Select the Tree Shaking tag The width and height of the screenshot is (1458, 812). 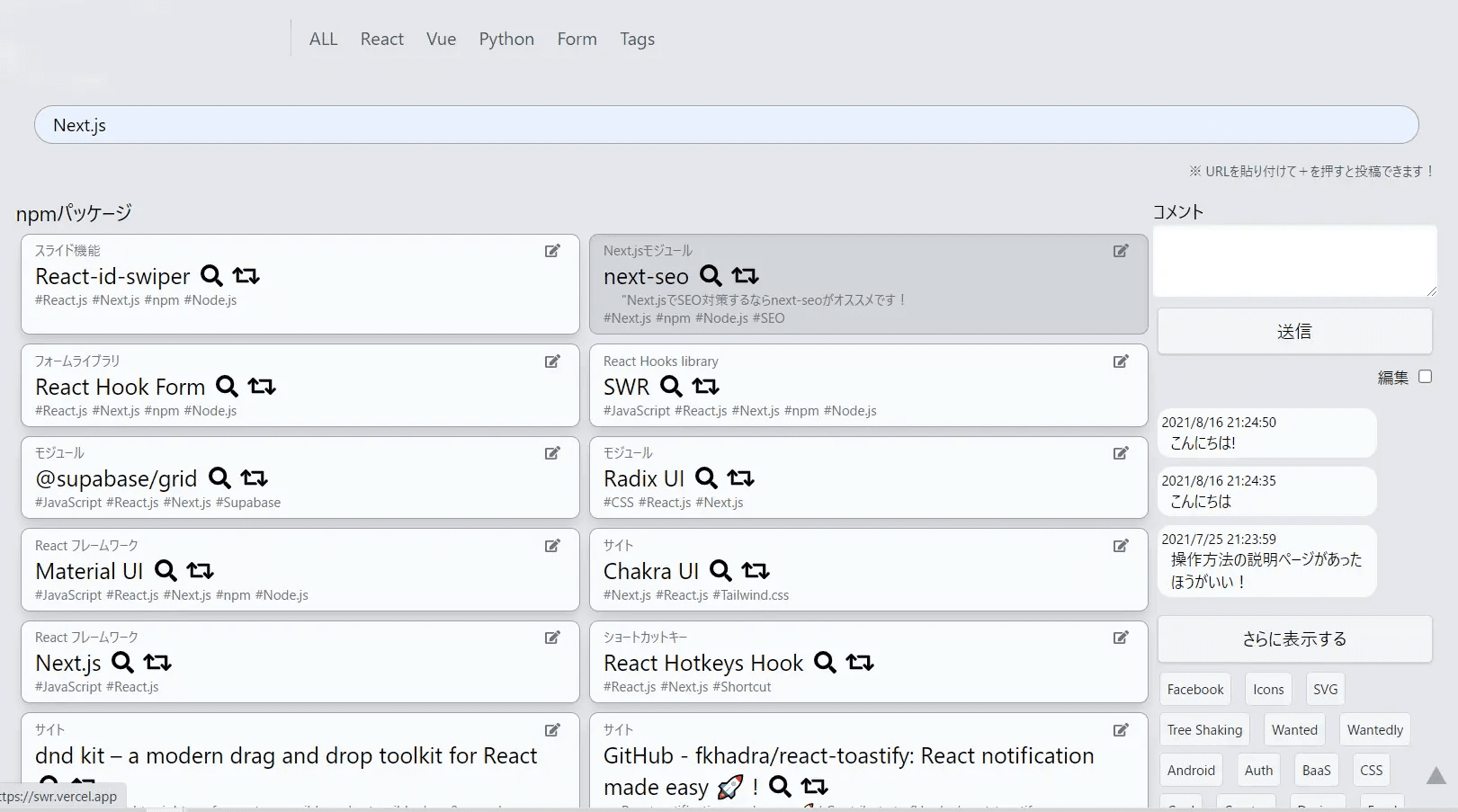click(1204, 730)
